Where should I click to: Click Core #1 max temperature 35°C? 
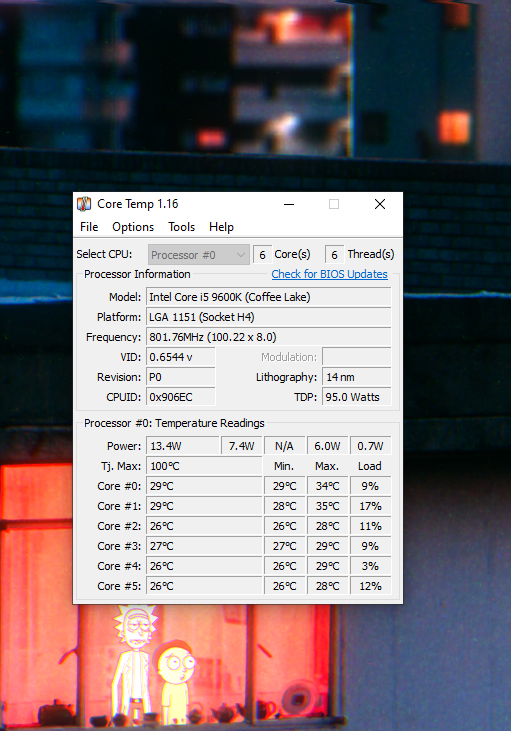pos(327,506)
